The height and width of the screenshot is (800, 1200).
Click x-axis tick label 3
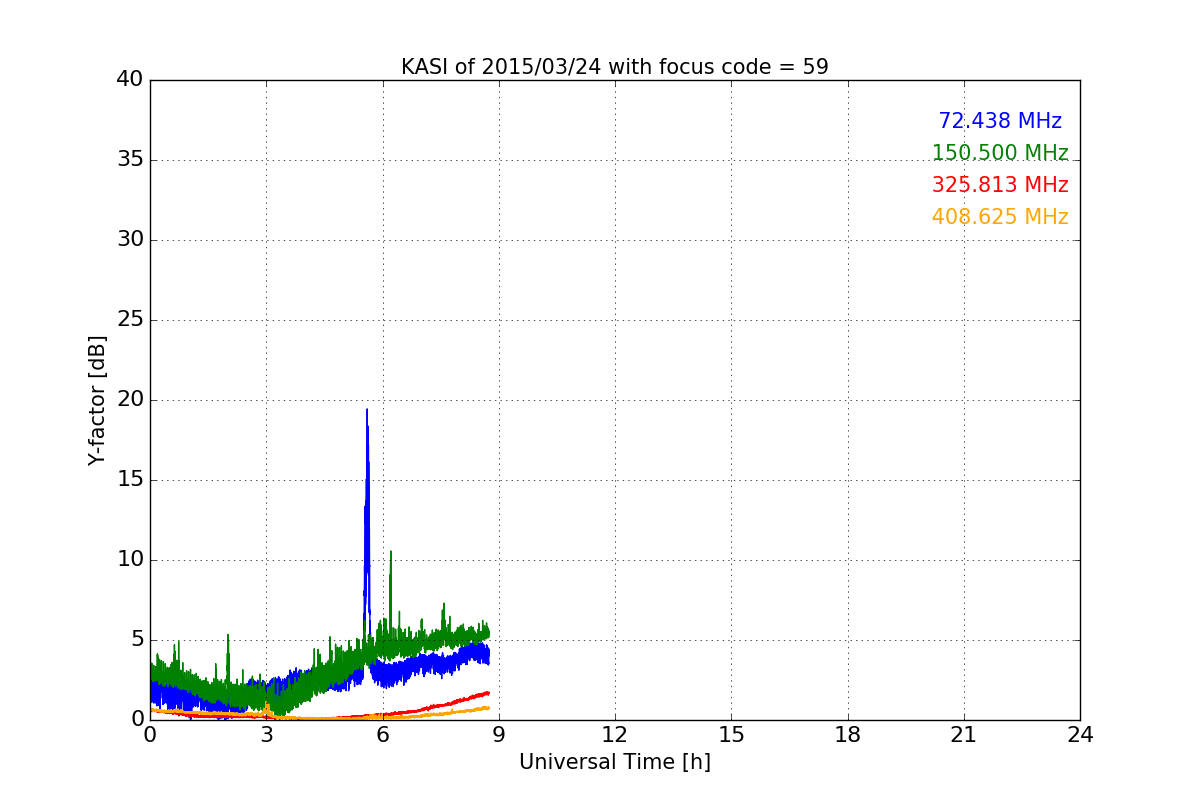pyautogui.click(x=266, y=735)
